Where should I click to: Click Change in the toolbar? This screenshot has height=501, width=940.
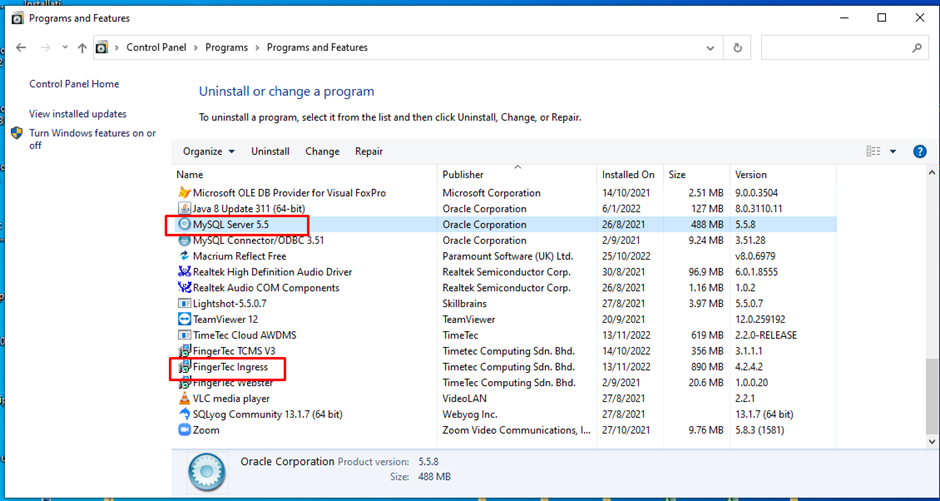tap(322, 152)
